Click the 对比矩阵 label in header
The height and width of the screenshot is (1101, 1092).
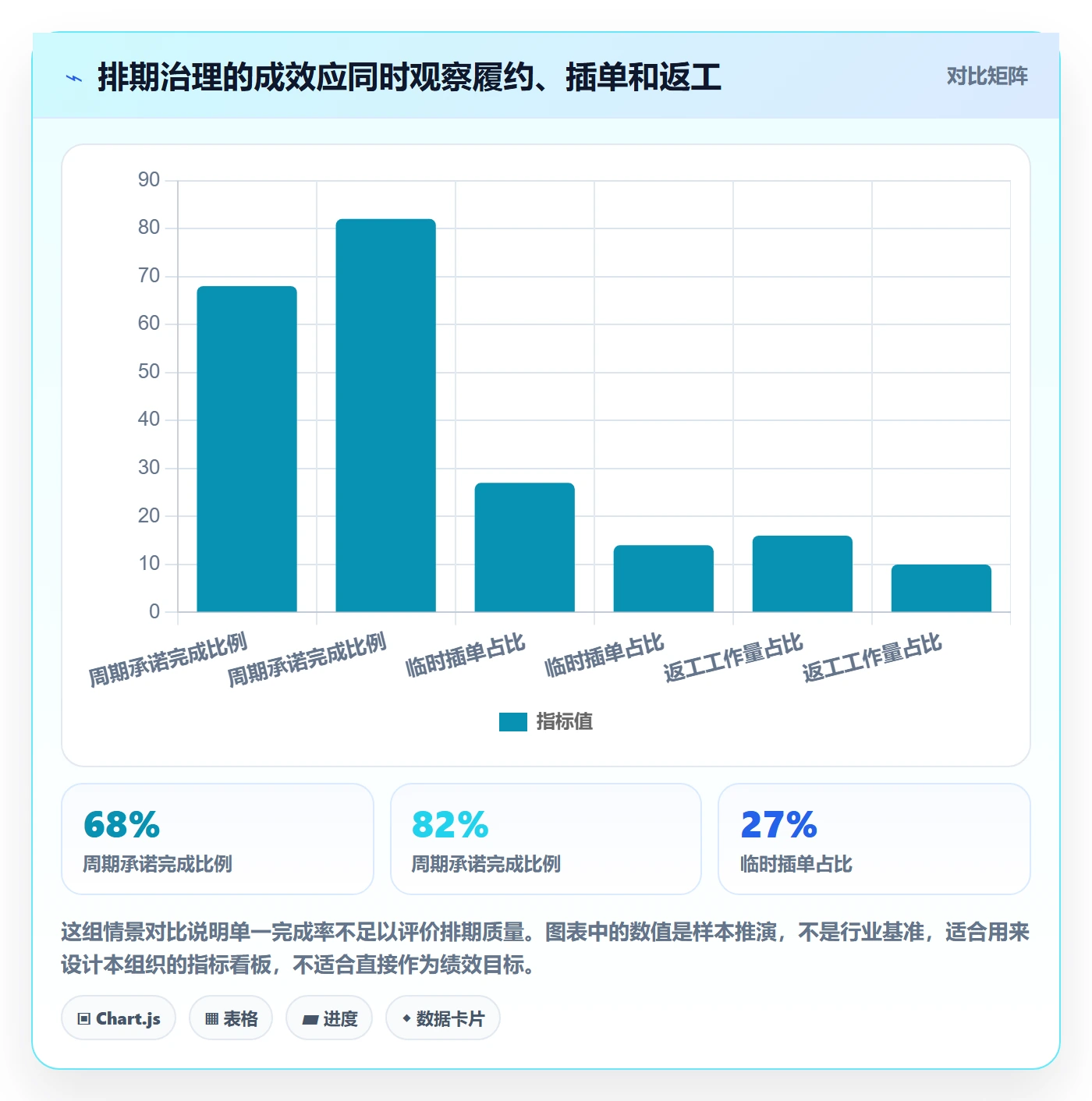click(987, 76)
